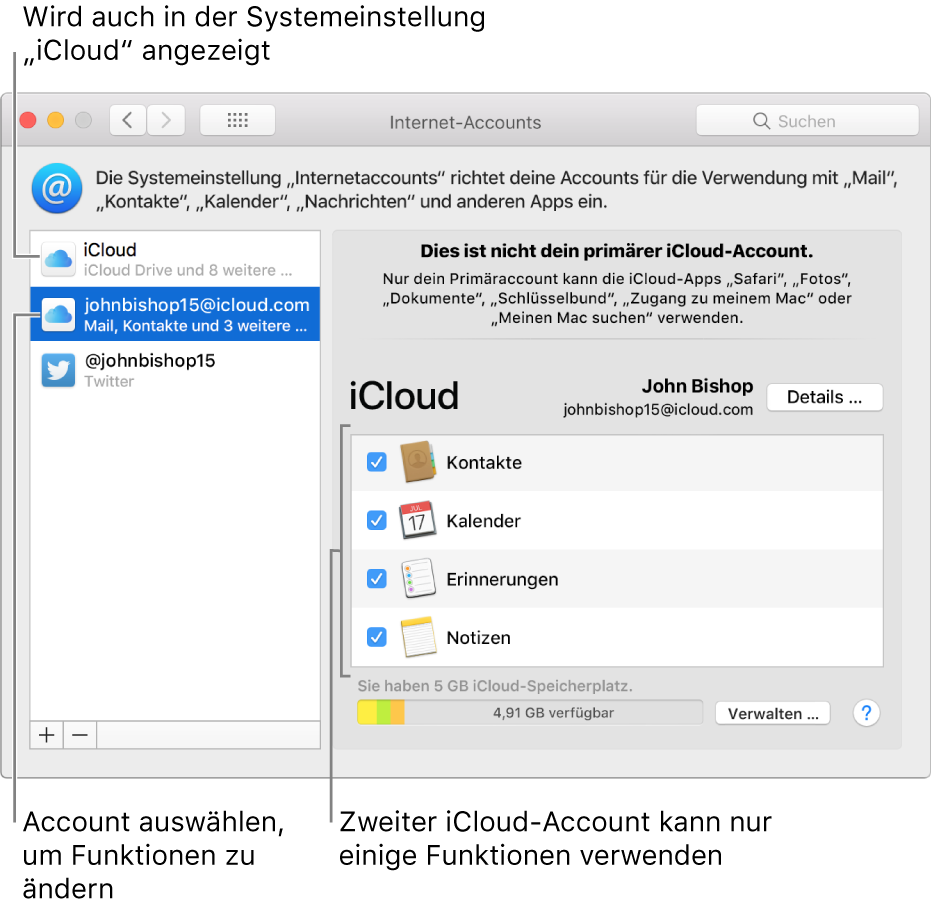Click the 4,91 GB verfügbar text
The image size is (931, 910).
pyautogui.click(x=553, y=712)
